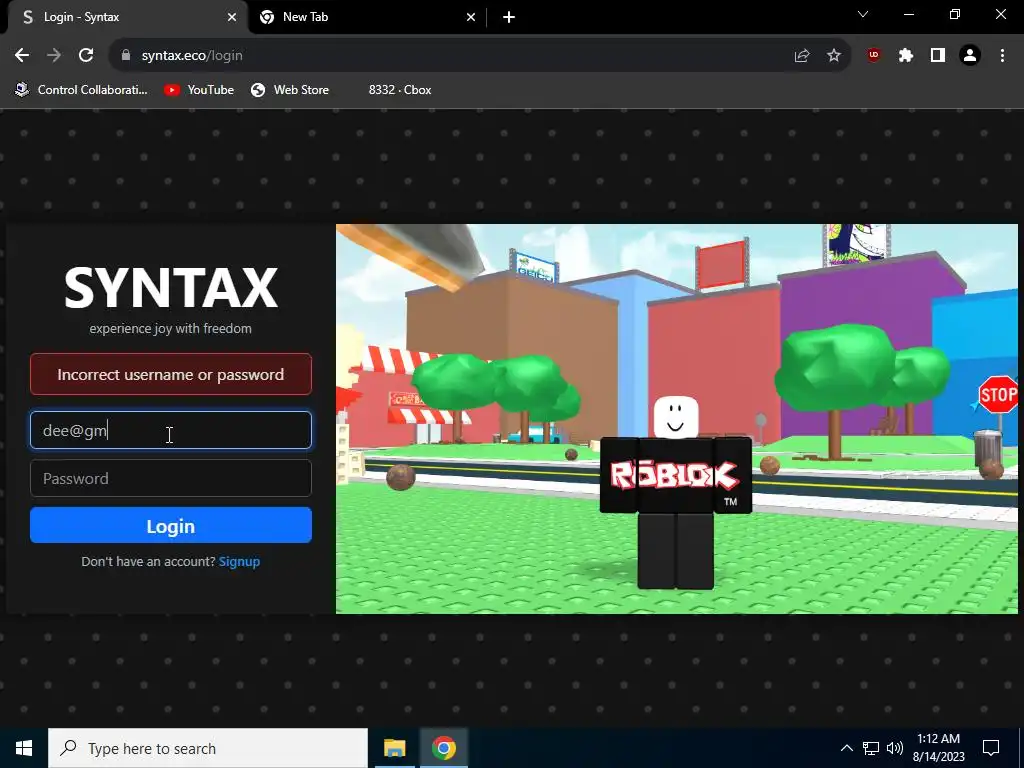Open the tab search chevron
The height and width of the screenshot is (768, 1024).
click(x=863, y=14)
